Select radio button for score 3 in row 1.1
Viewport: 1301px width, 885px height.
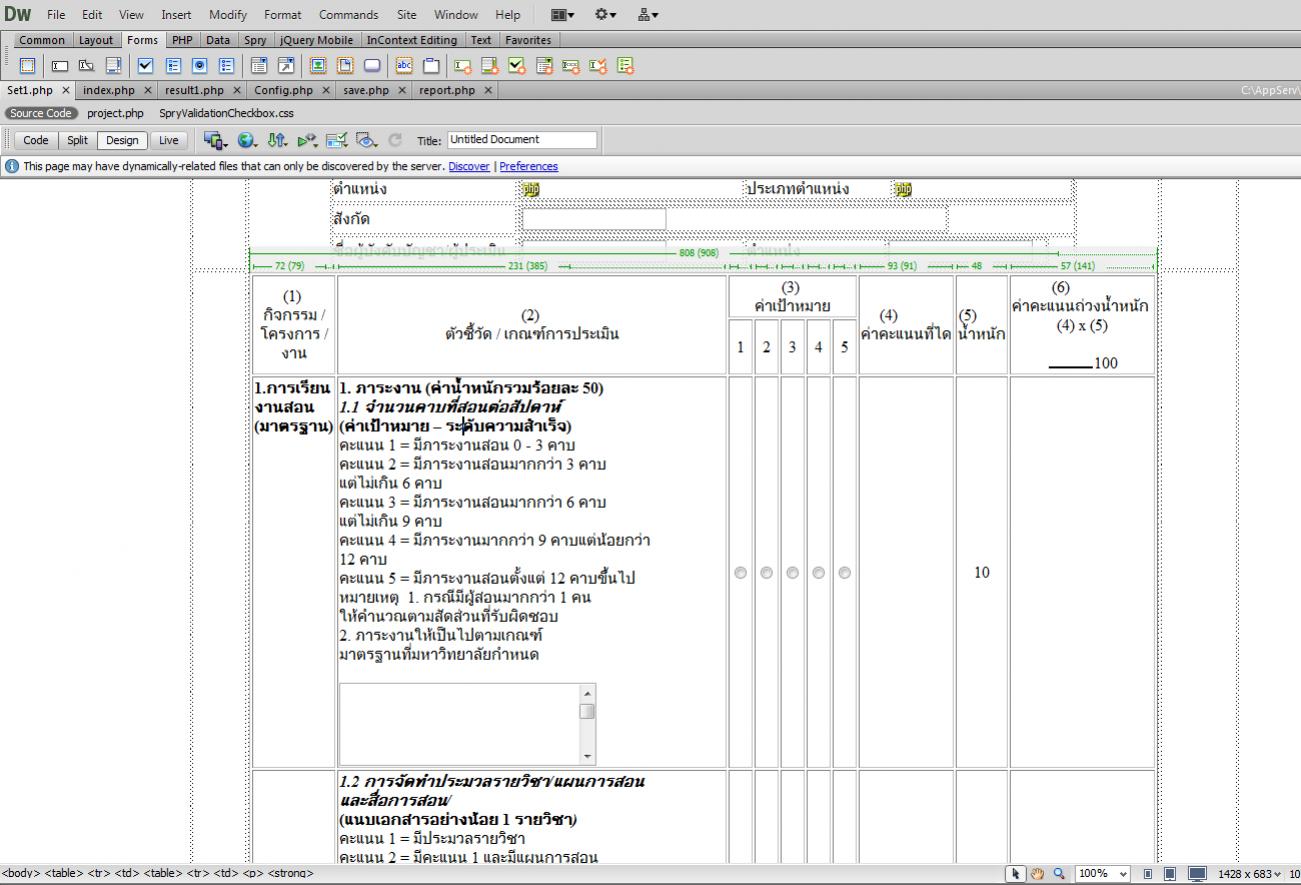coord(792,573)
